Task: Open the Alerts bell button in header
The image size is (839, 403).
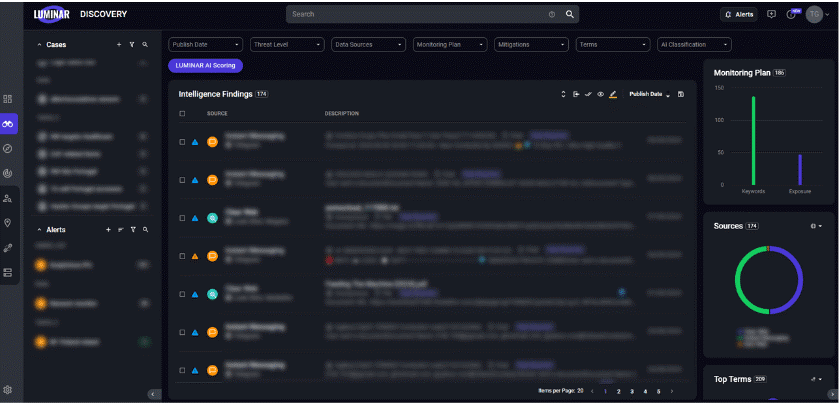Action: [x=738, y=14]
